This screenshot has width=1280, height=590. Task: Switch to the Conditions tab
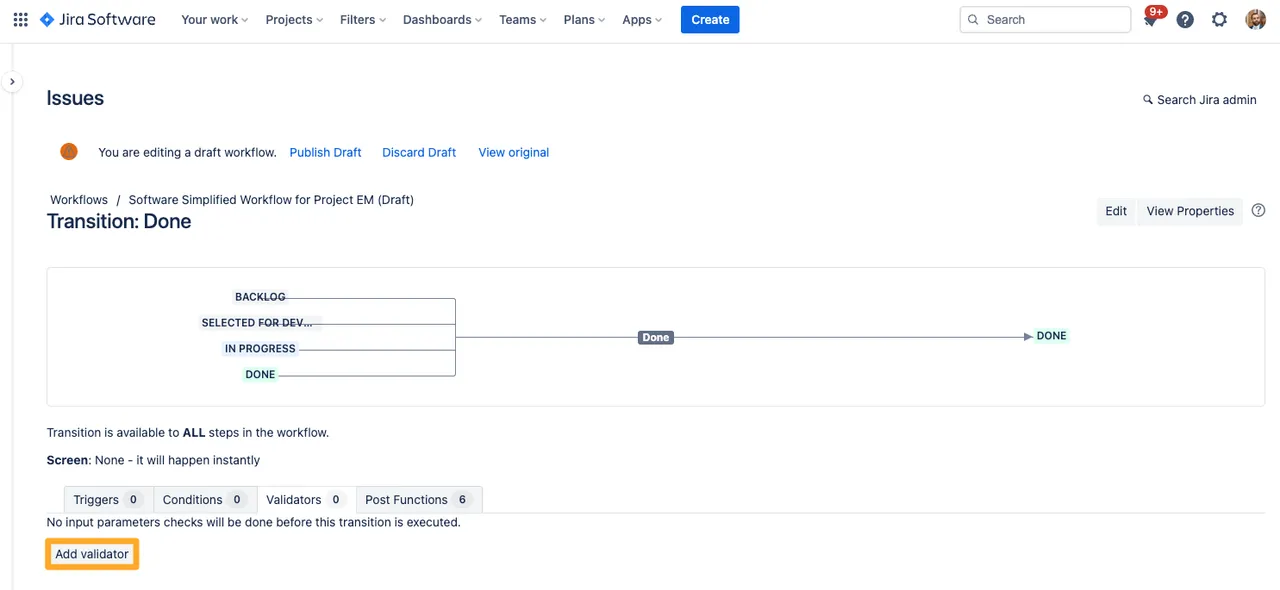(x=204, y=499)
